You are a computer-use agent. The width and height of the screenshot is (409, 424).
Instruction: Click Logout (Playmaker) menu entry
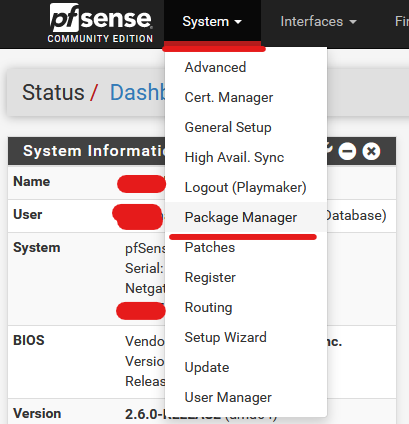(x=245, y=187)
